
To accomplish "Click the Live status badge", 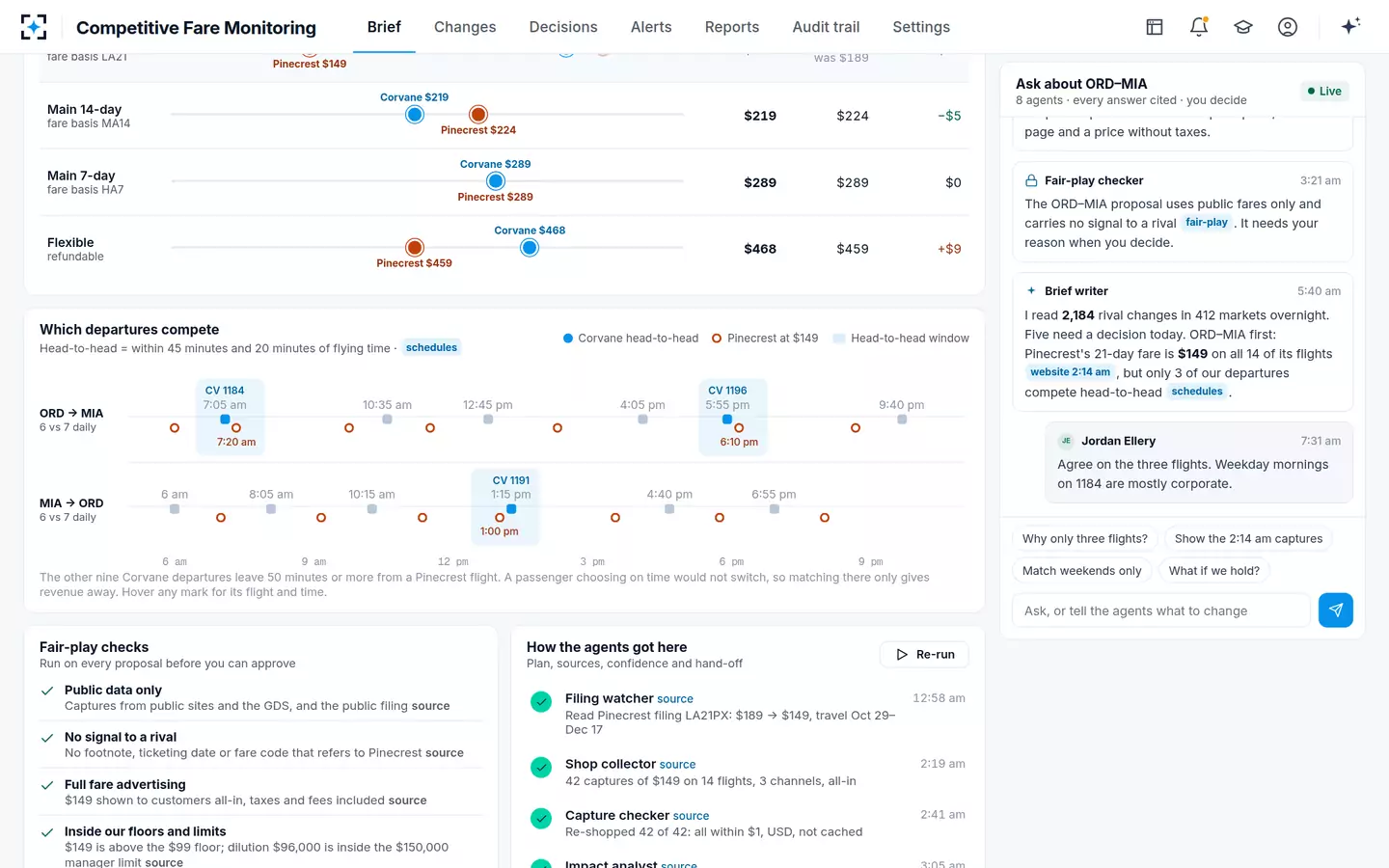I will coord(1324,92).
